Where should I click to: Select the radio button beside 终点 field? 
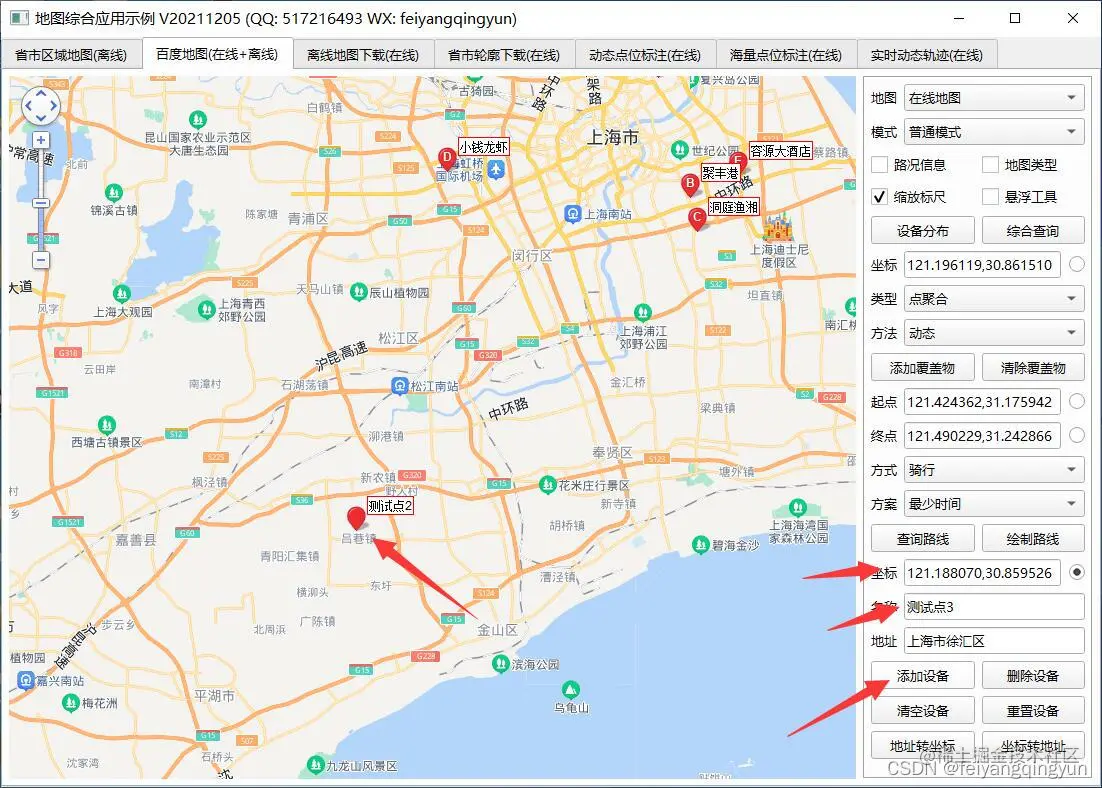coord(1077,435)
